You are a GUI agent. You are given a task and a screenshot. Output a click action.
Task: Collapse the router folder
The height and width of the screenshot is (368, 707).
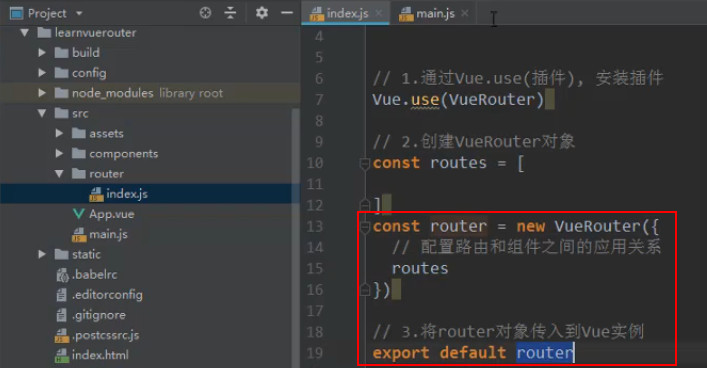click(x=59, y=174)
